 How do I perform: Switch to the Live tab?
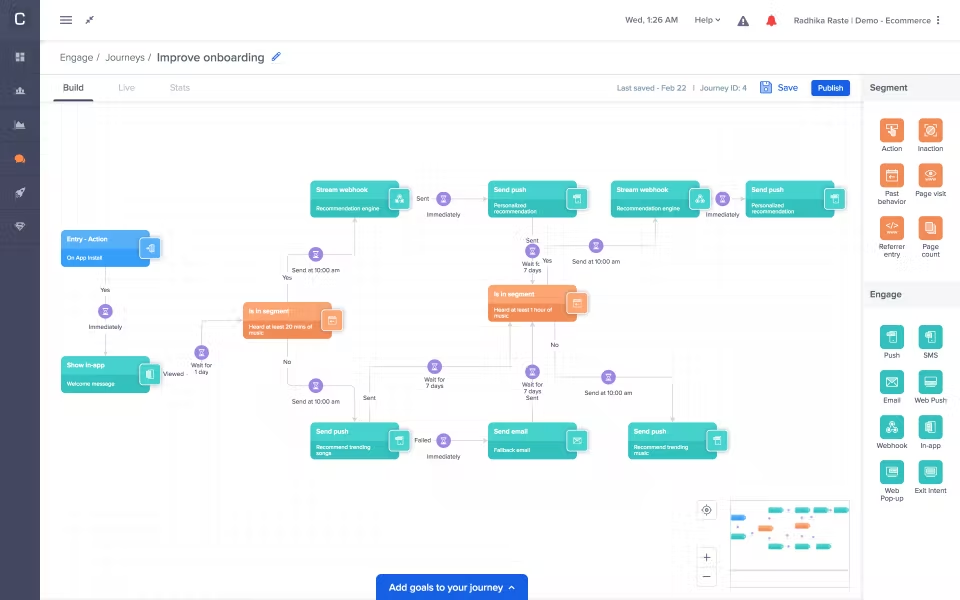[126, 88]
